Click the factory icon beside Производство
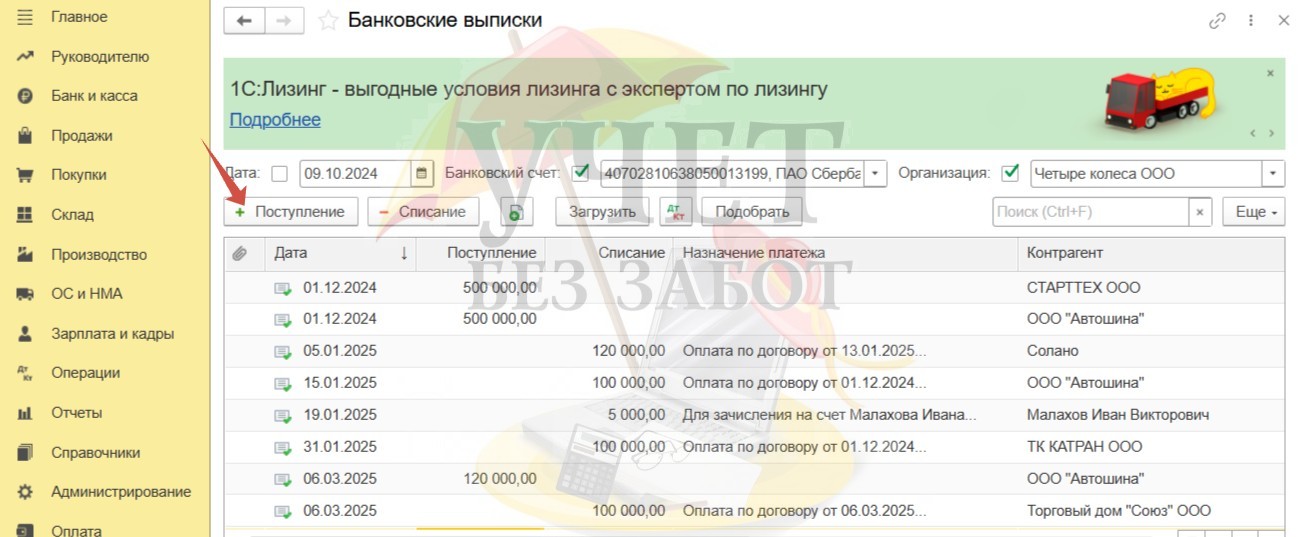The width and height of the screenshot is (1306, 537). point(26,254)
